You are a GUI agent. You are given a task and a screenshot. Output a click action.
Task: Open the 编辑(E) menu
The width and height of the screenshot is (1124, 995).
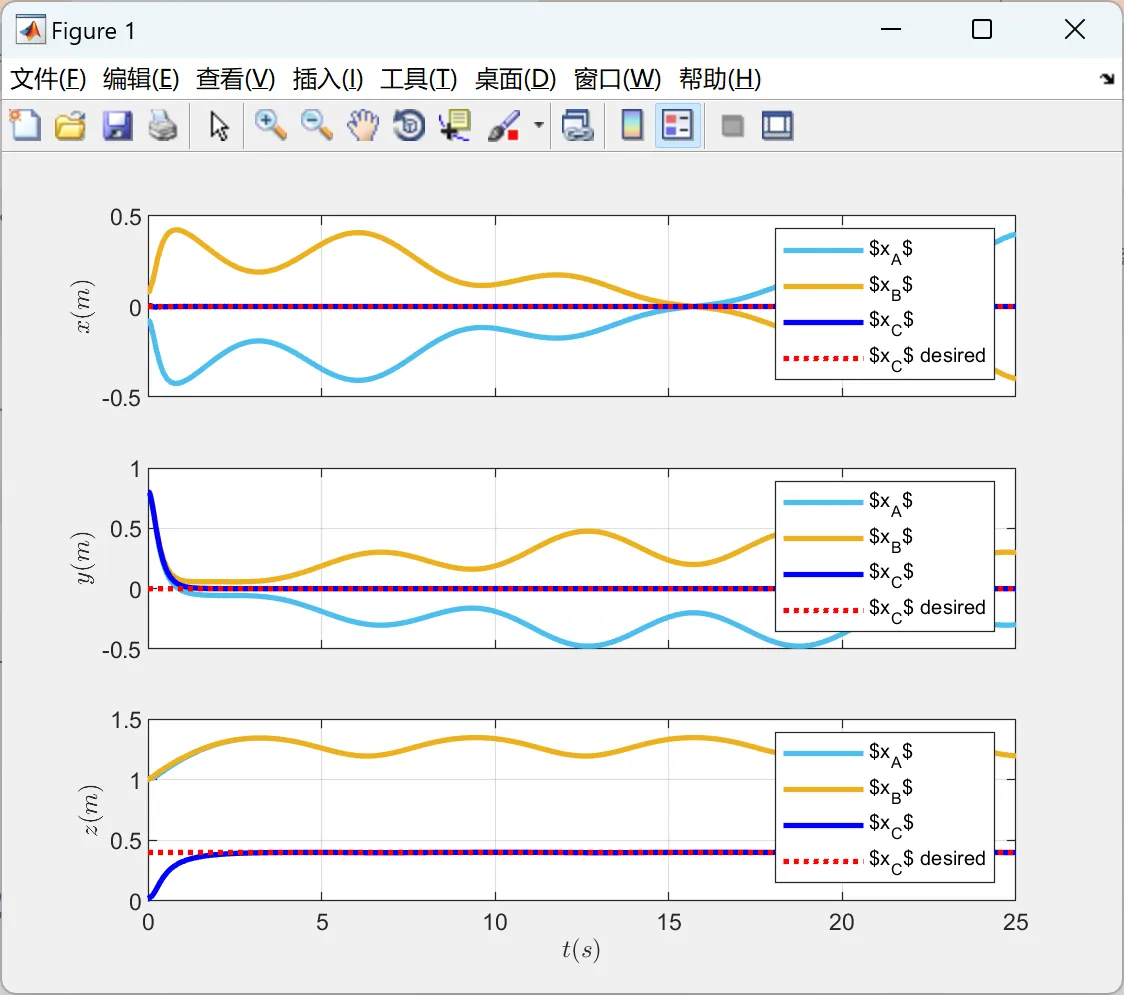(x=141, y=79)
